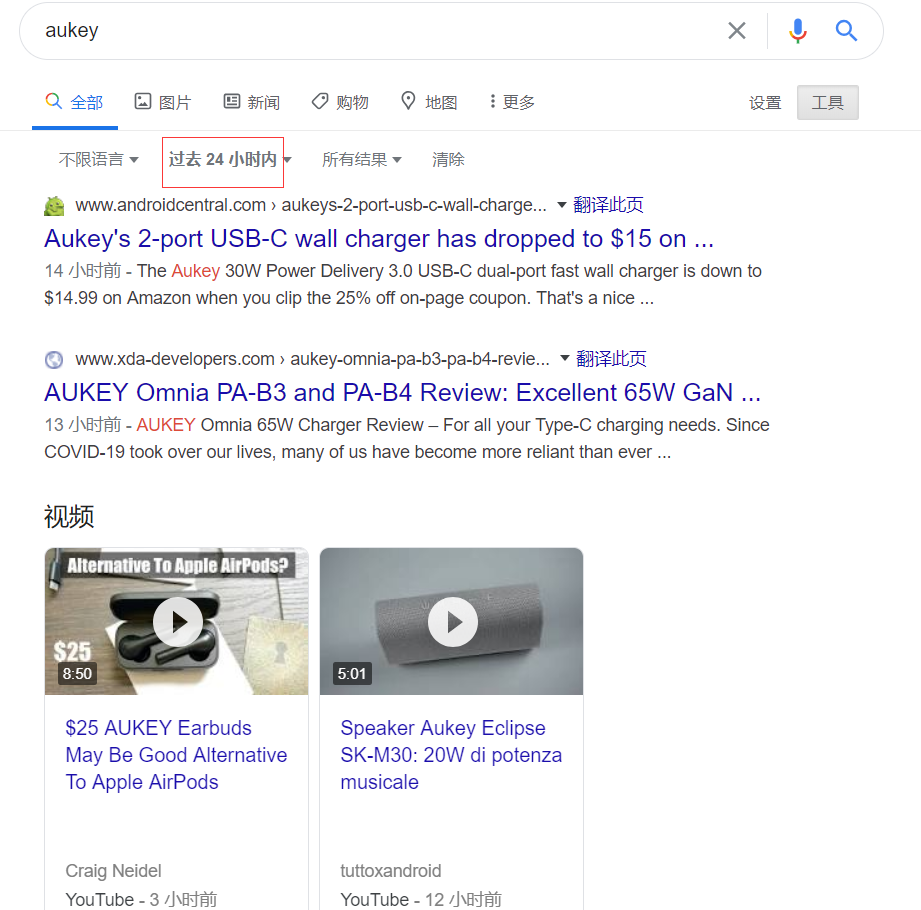Click the Android Central favicon
This screenshot has height=910, width=921.
coord(54,206)
